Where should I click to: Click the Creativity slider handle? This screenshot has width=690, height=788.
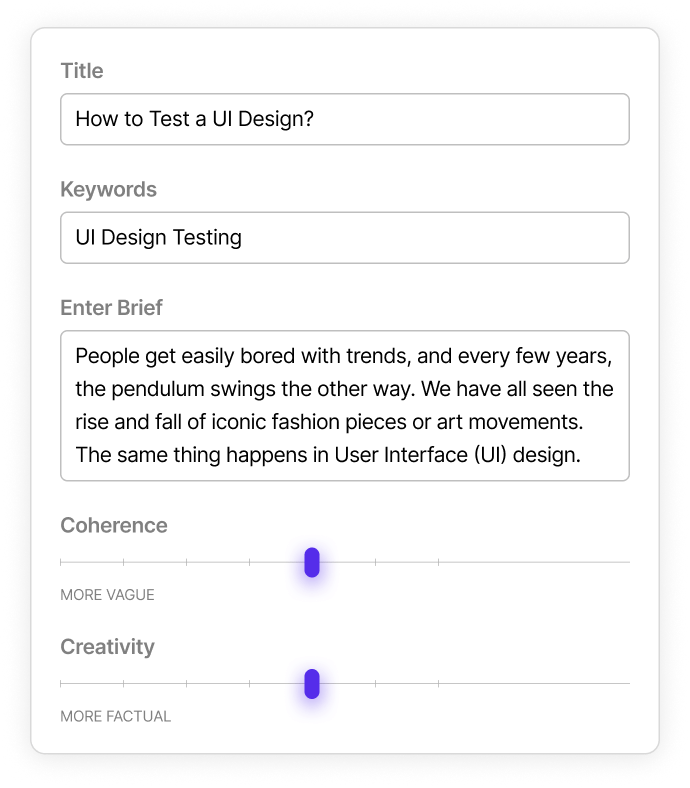[312, 684]
